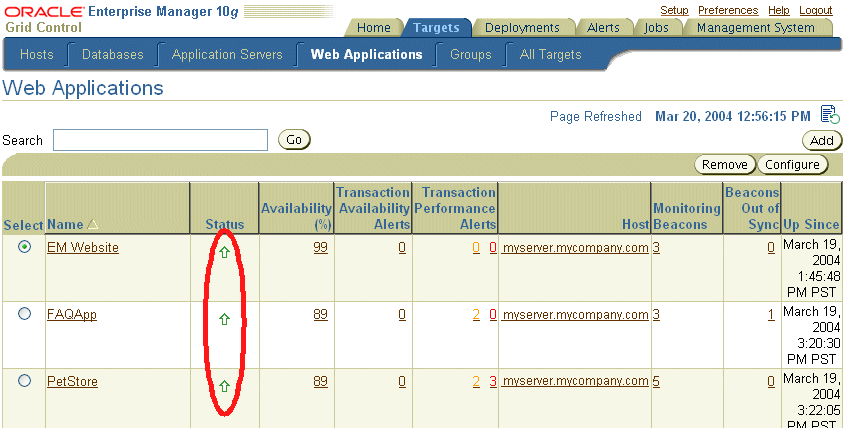
Task: Click the Transaction Performance Alerts header
Action: [x=455, y=209]
